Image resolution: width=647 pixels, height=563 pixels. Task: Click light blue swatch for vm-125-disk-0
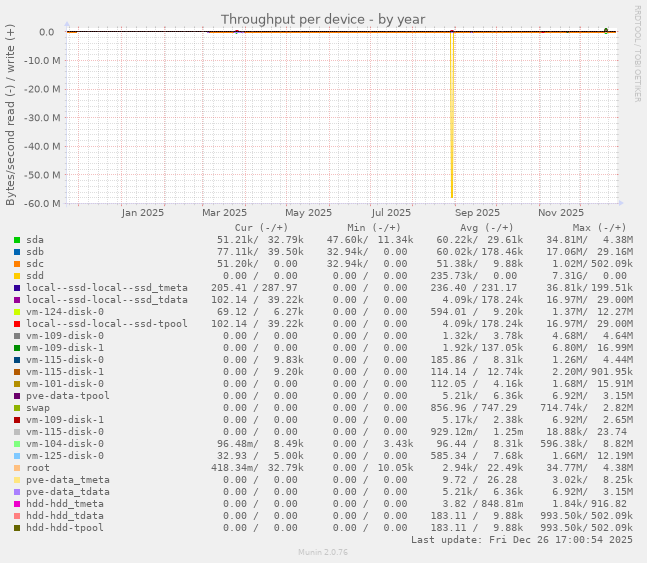[17, 456]
